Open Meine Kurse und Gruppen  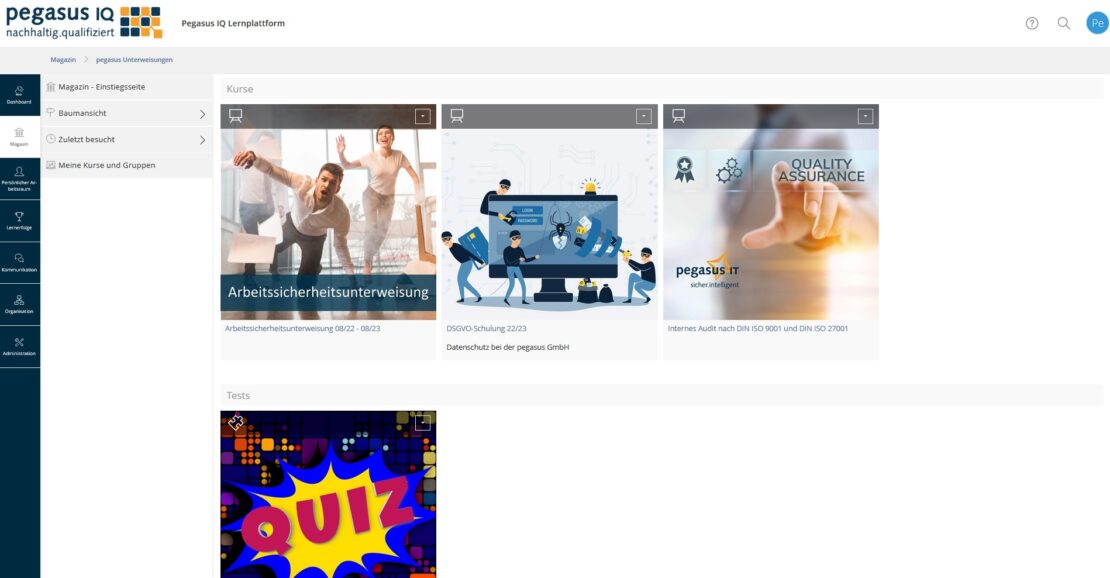coord(106,165)
